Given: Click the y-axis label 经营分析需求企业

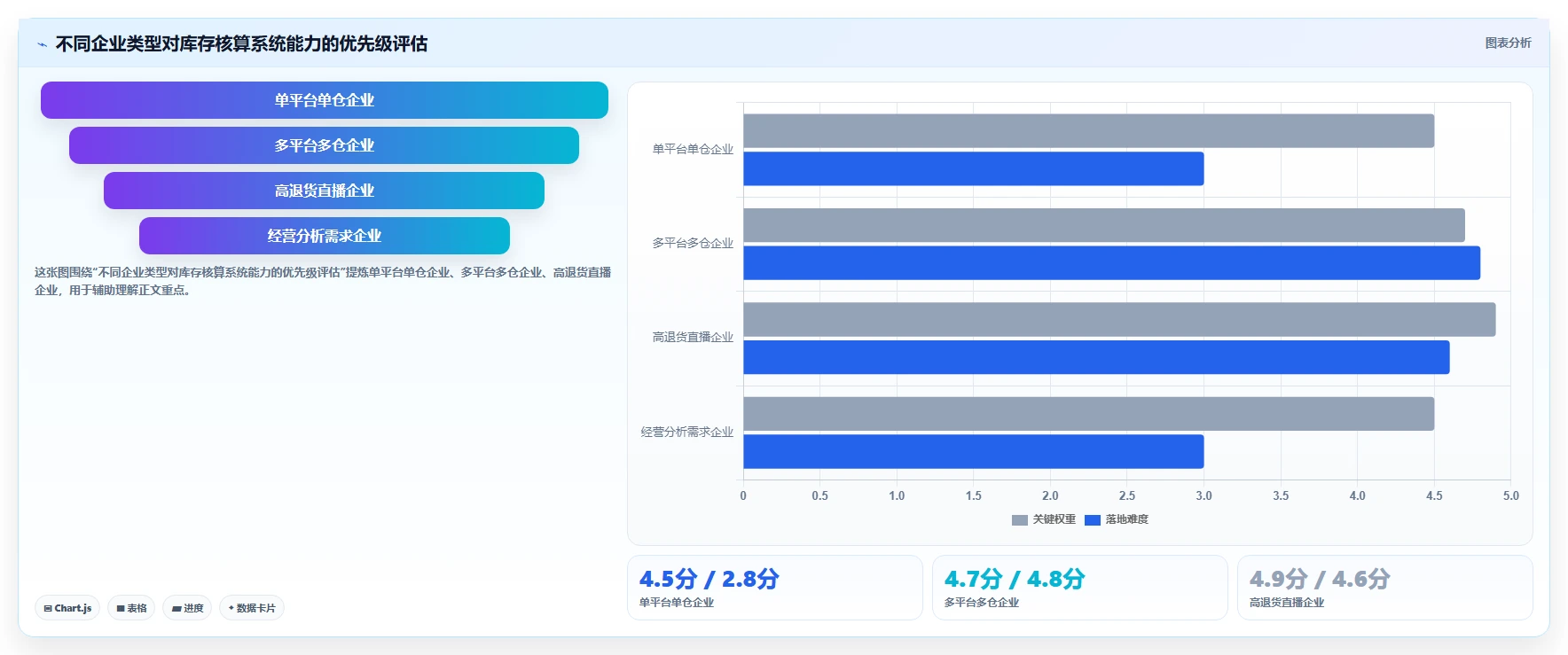Looking at the screenshot, I should 687,433.
